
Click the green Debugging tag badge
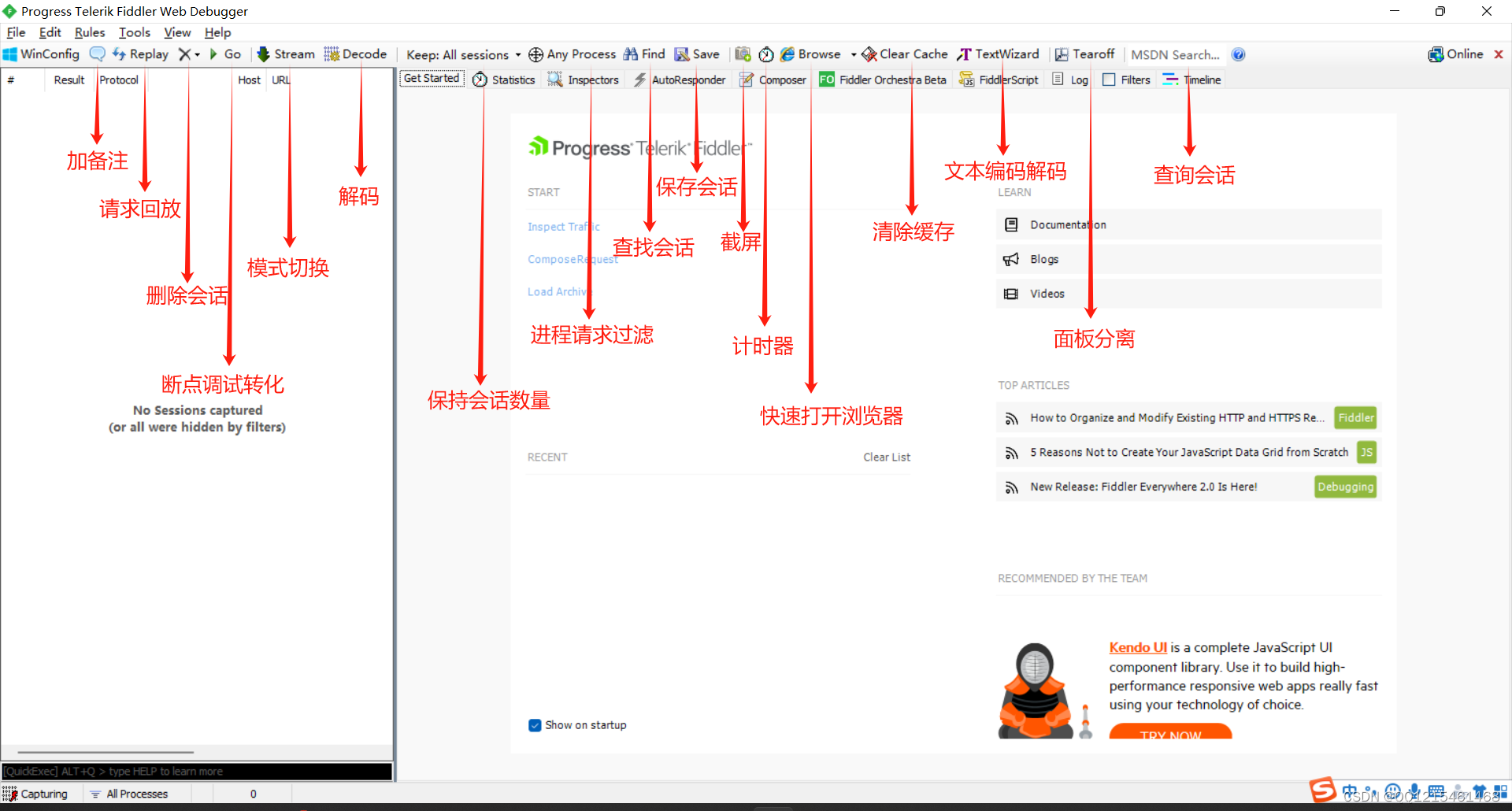pos(1345,487)
